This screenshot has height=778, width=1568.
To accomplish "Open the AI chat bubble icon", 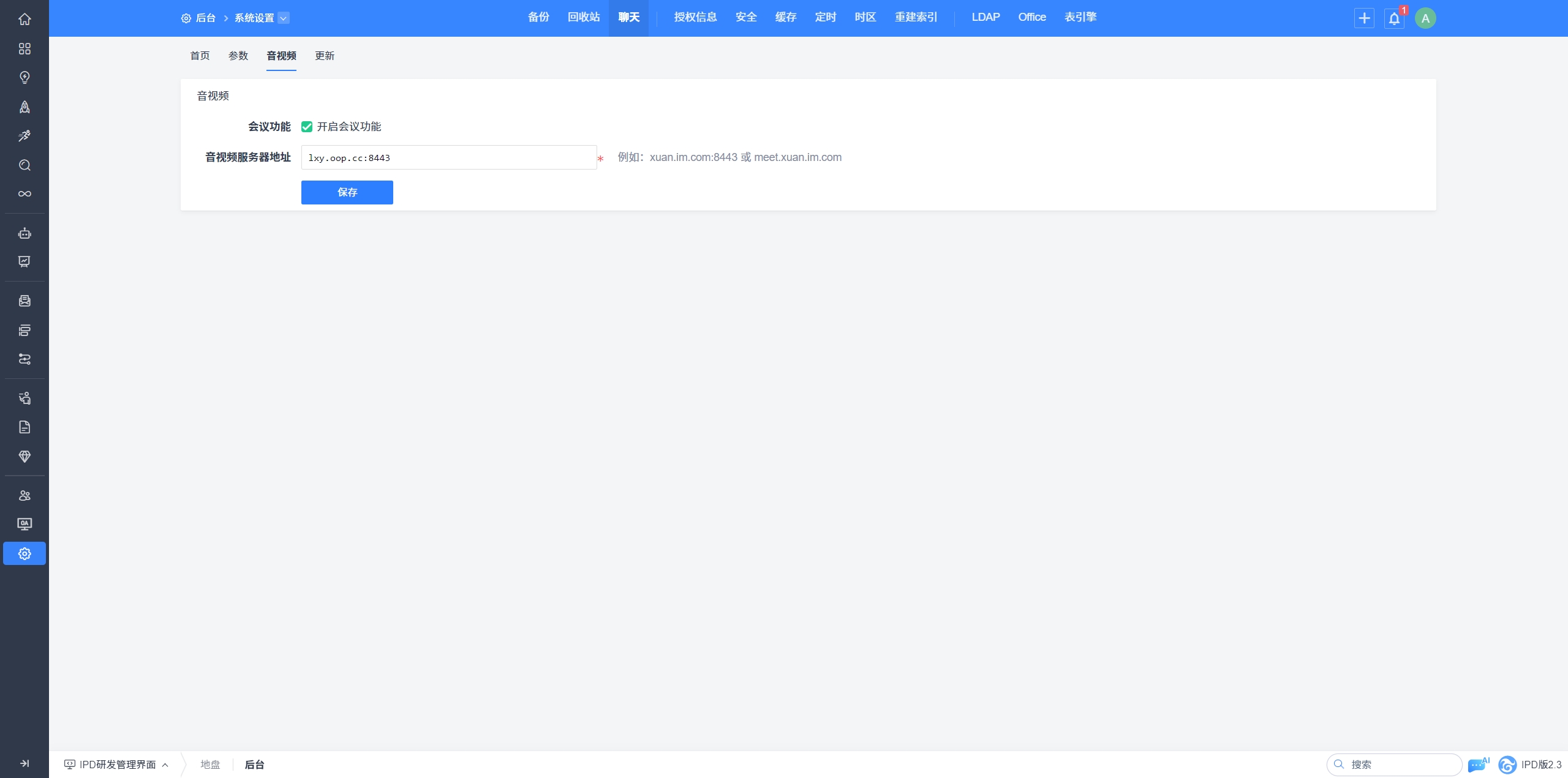I will point(1477,765).
